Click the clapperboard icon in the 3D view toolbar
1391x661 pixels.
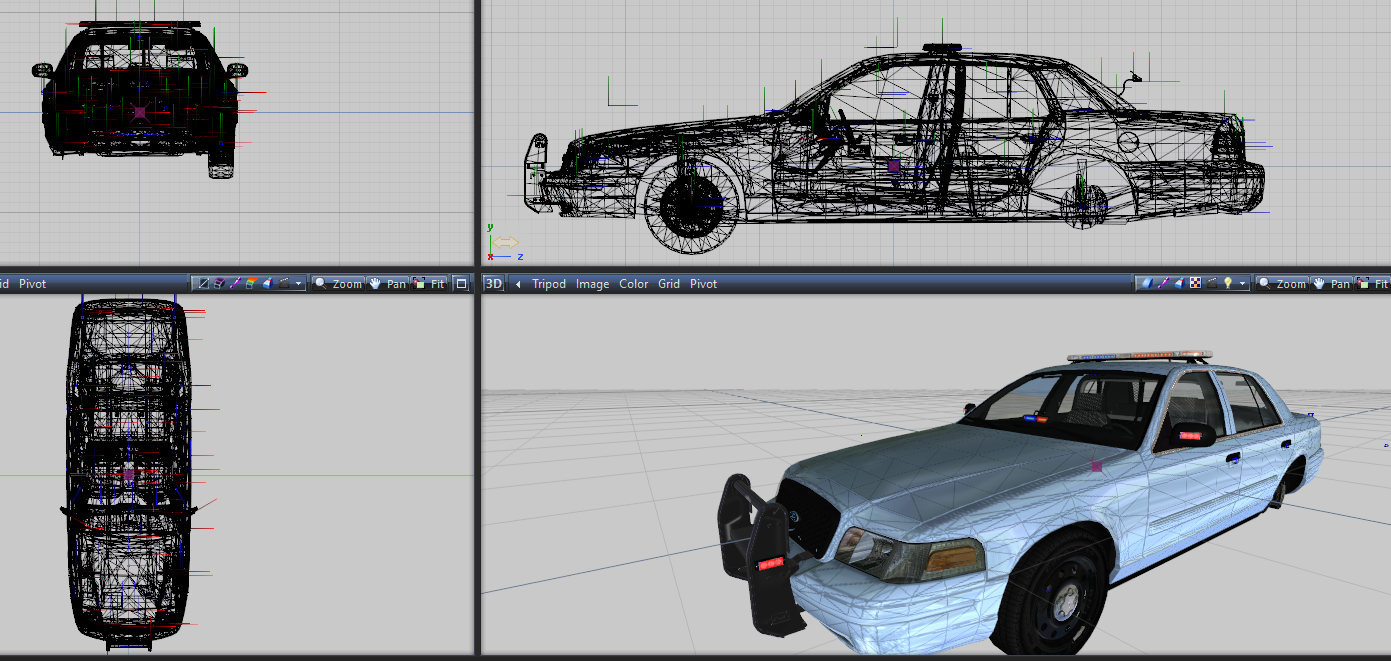tap(1211, 284)
